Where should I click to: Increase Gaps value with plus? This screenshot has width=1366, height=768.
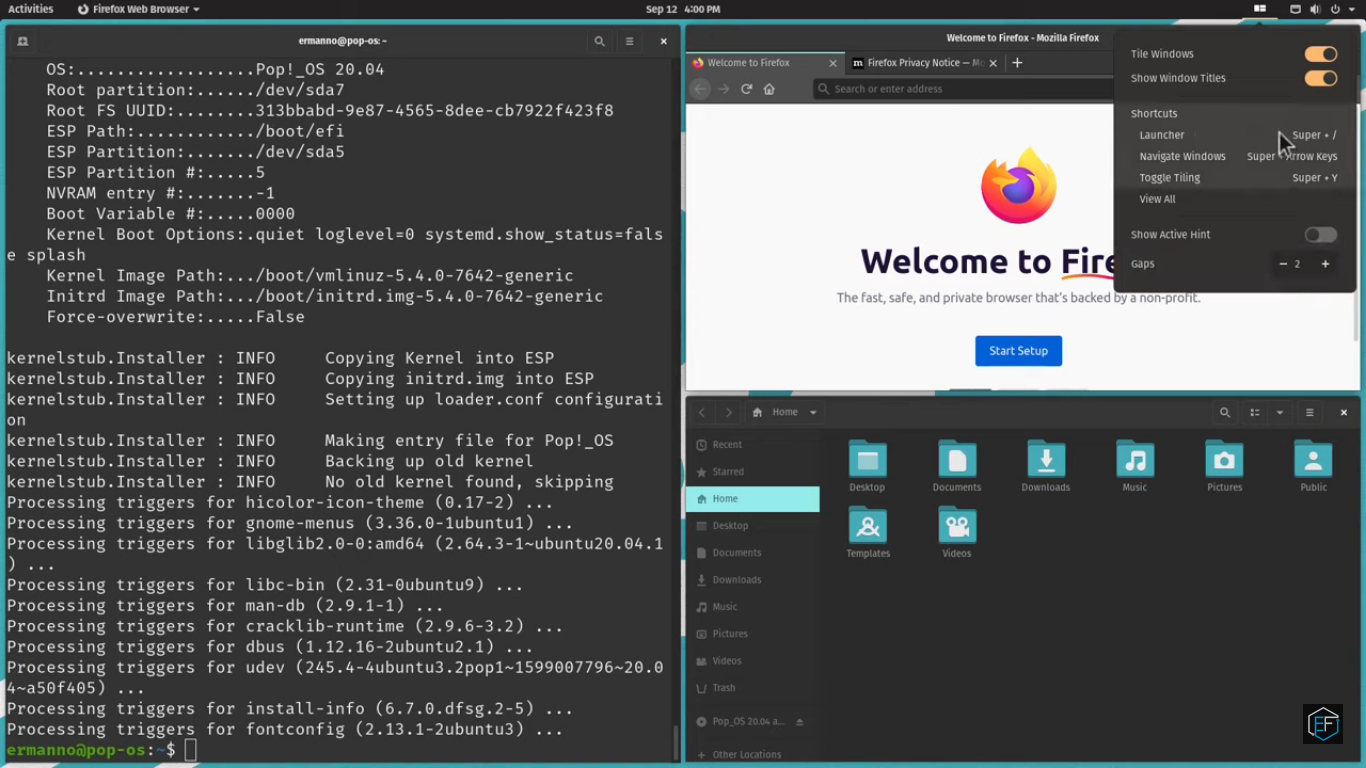tap(1325, 264)
